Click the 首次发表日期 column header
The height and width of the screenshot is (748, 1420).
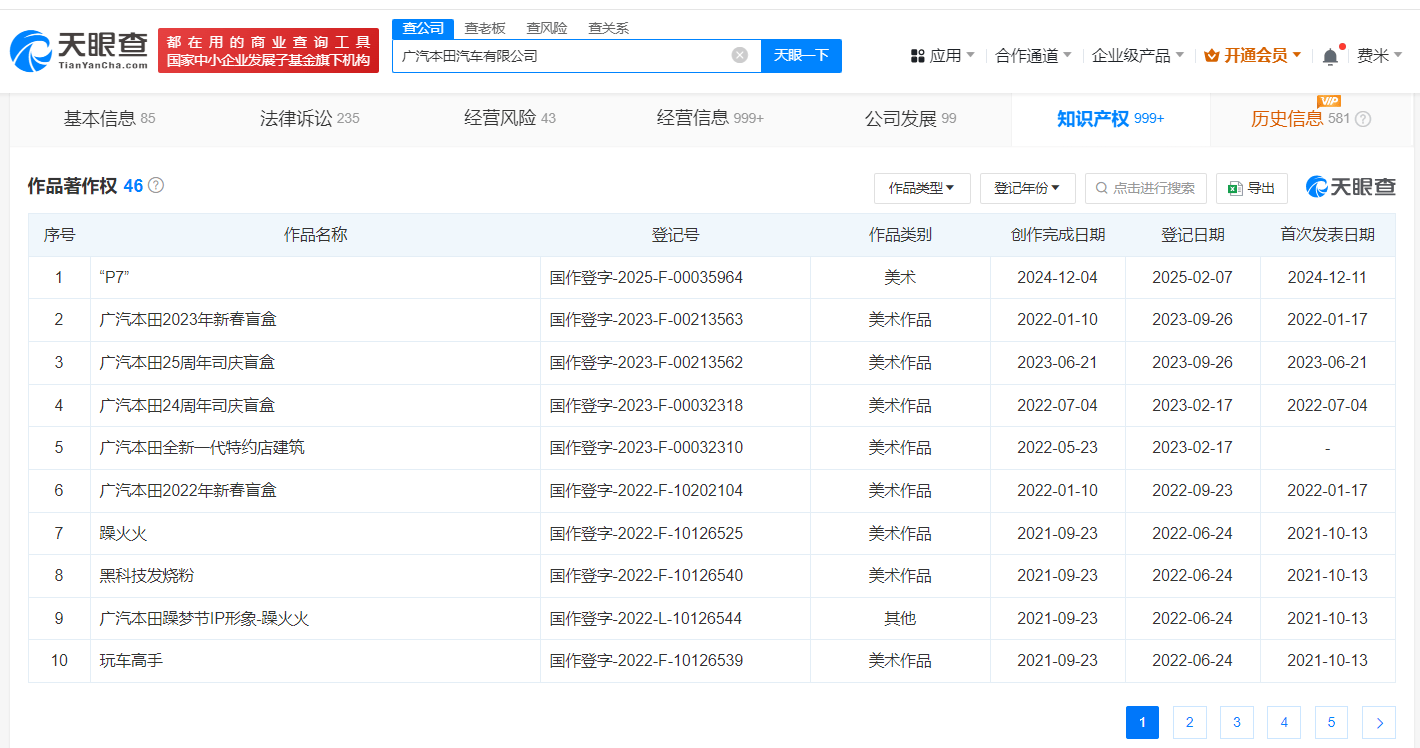(x=1327, y=234)
